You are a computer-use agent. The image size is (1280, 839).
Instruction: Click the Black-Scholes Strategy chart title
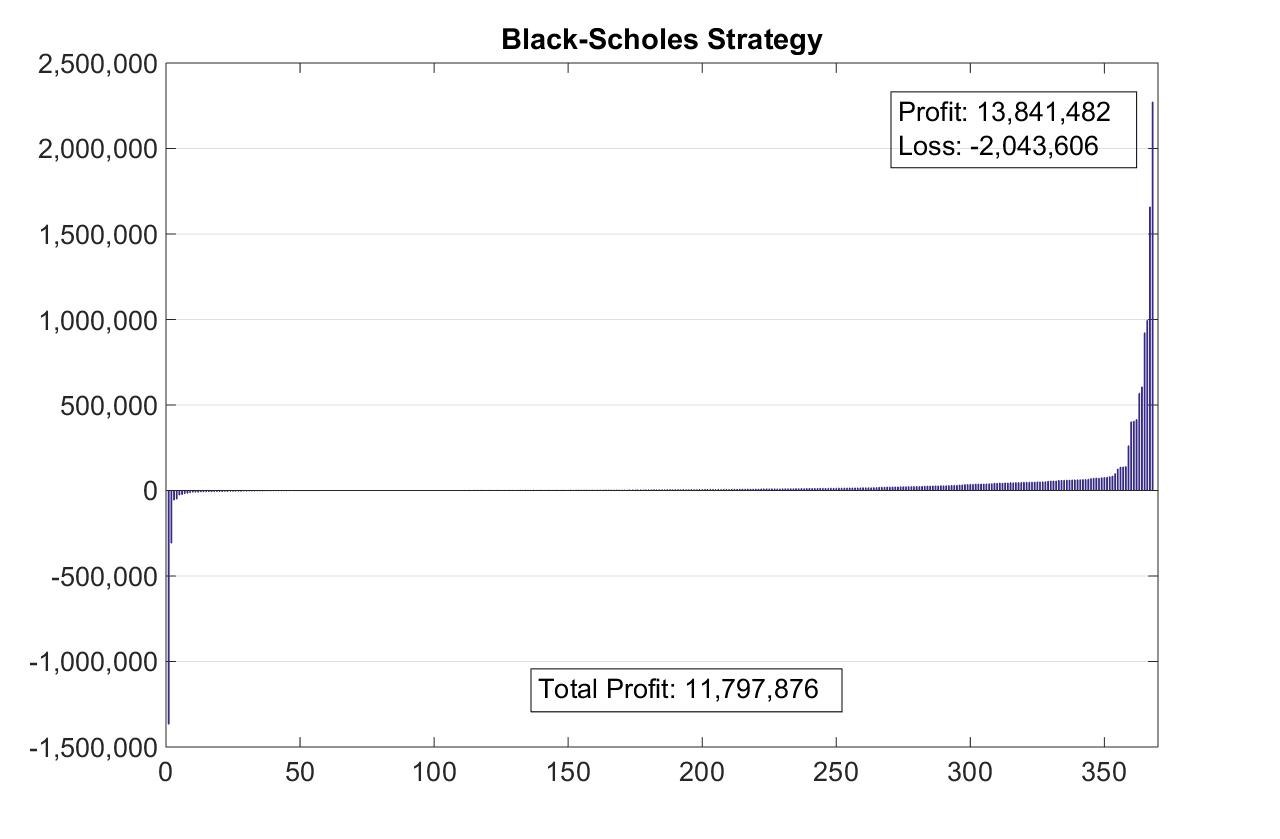tap(661, 39)
